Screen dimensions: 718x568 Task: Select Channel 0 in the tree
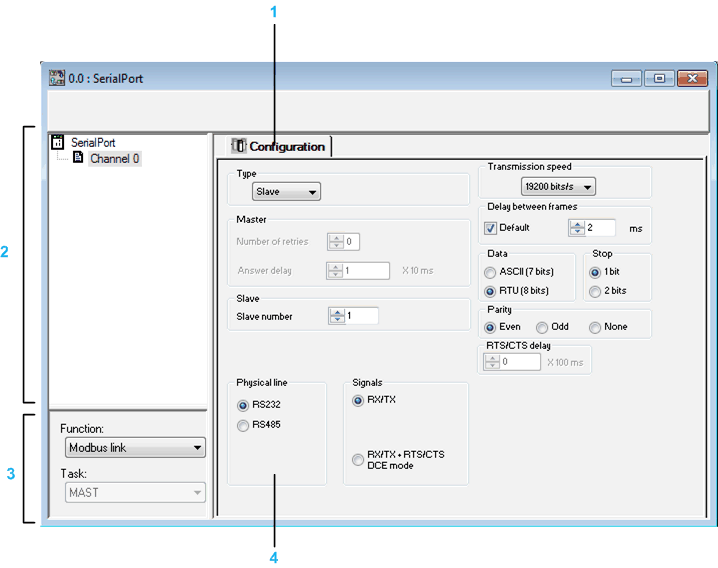tap(114, 158)
